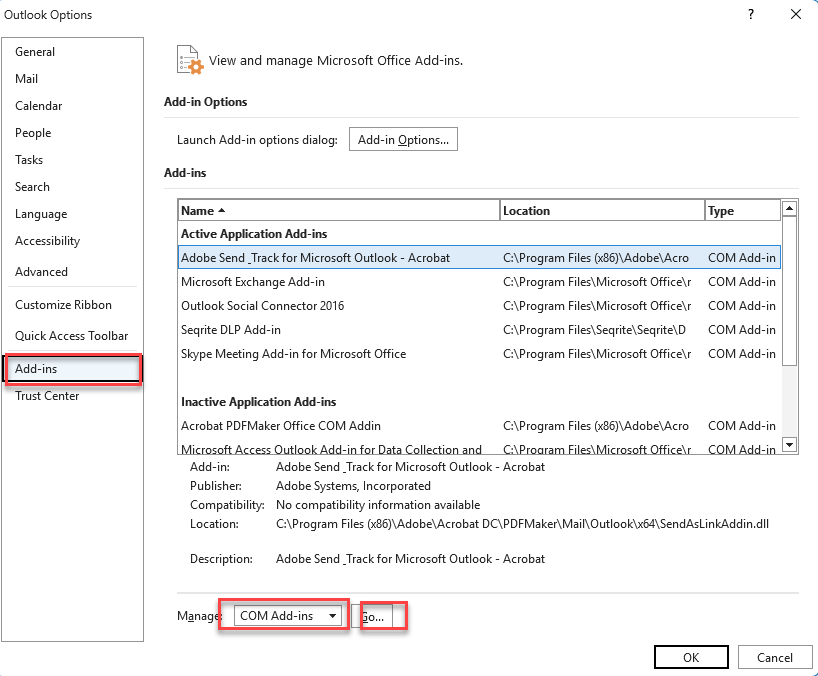Click the Type column header
The height and width of the screenshot is (676, 818).
pyautogui.click(x=742, y=211)
